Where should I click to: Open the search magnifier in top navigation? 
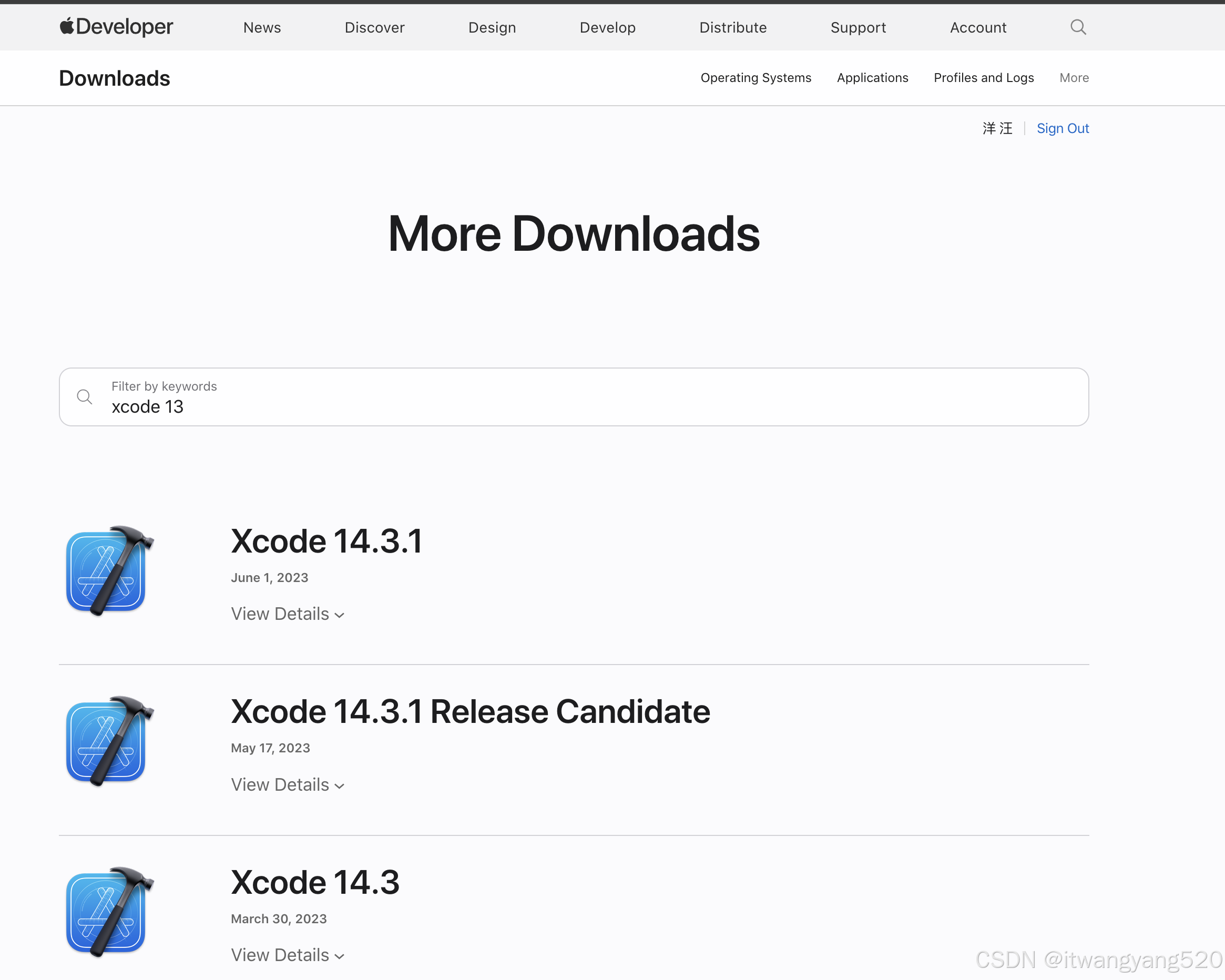click(1078, 27)
